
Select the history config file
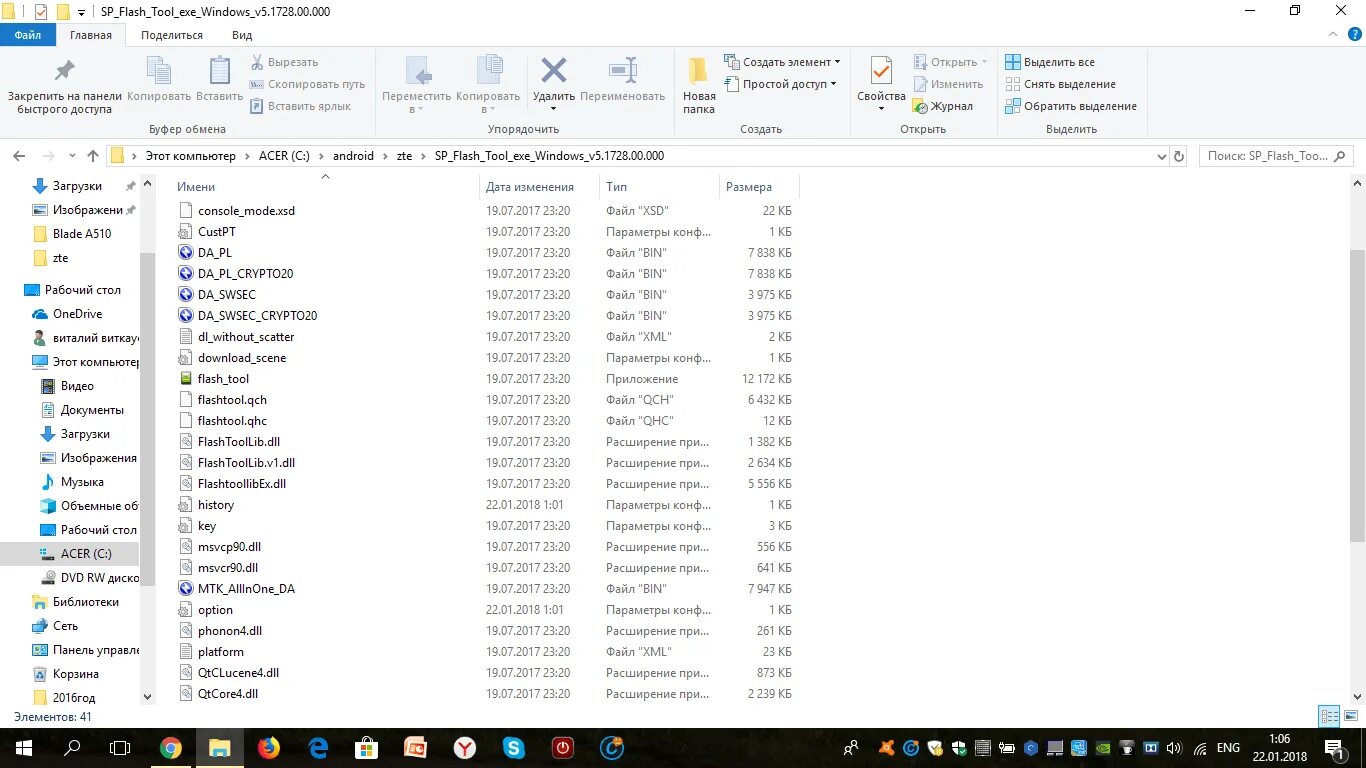coord(216,505)
